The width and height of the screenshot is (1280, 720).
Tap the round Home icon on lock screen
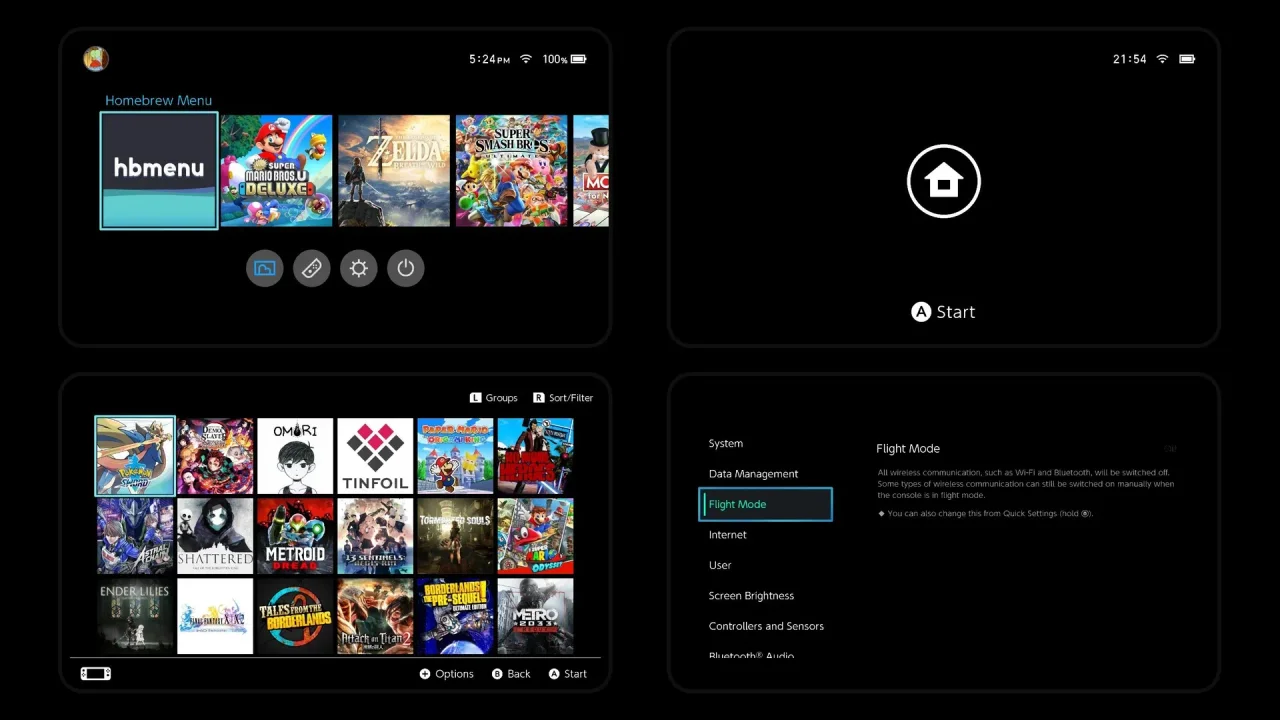(944, 181)
